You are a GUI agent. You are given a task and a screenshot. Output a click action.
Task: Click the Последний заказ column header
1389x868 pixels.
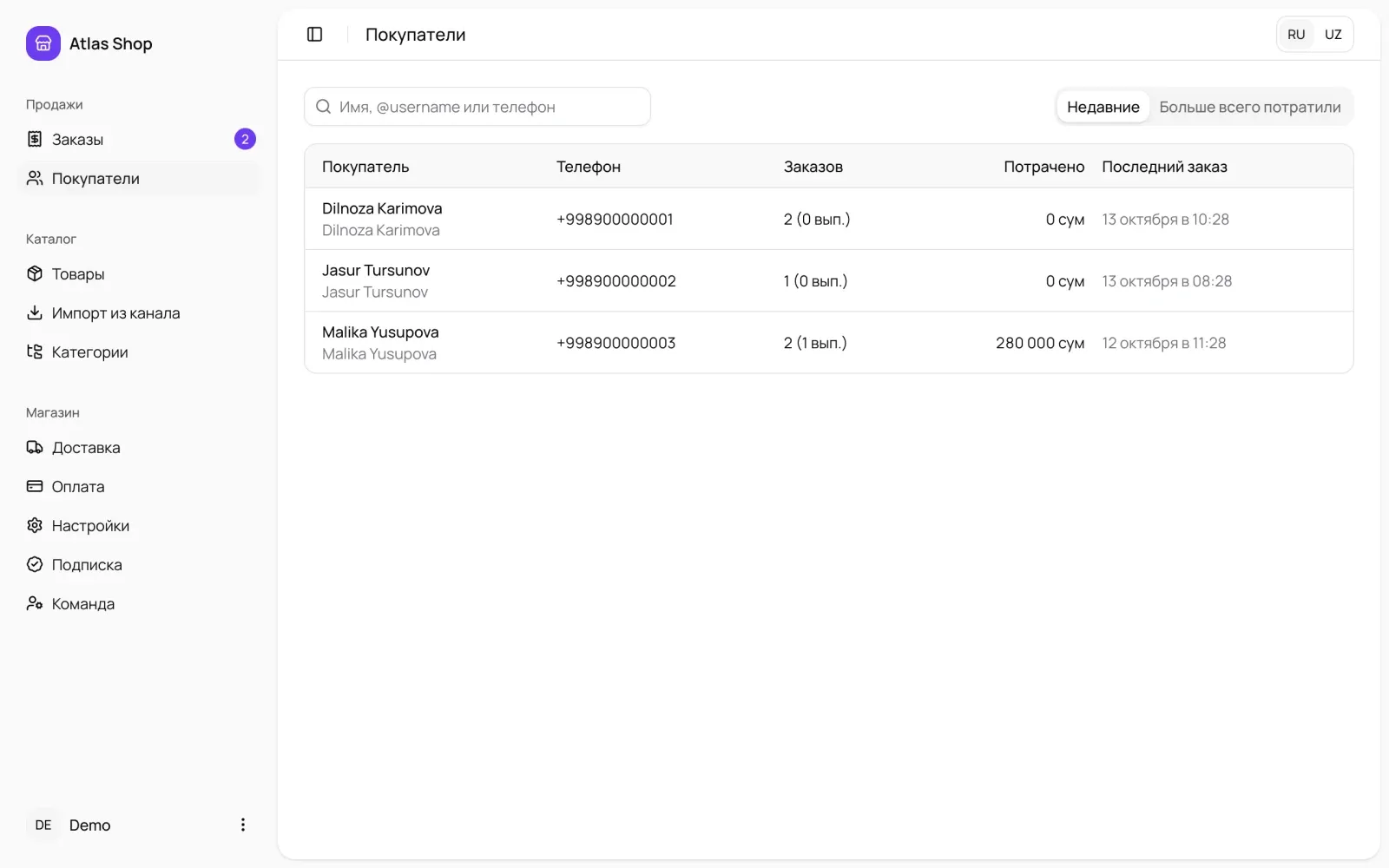pos(1164,167)
